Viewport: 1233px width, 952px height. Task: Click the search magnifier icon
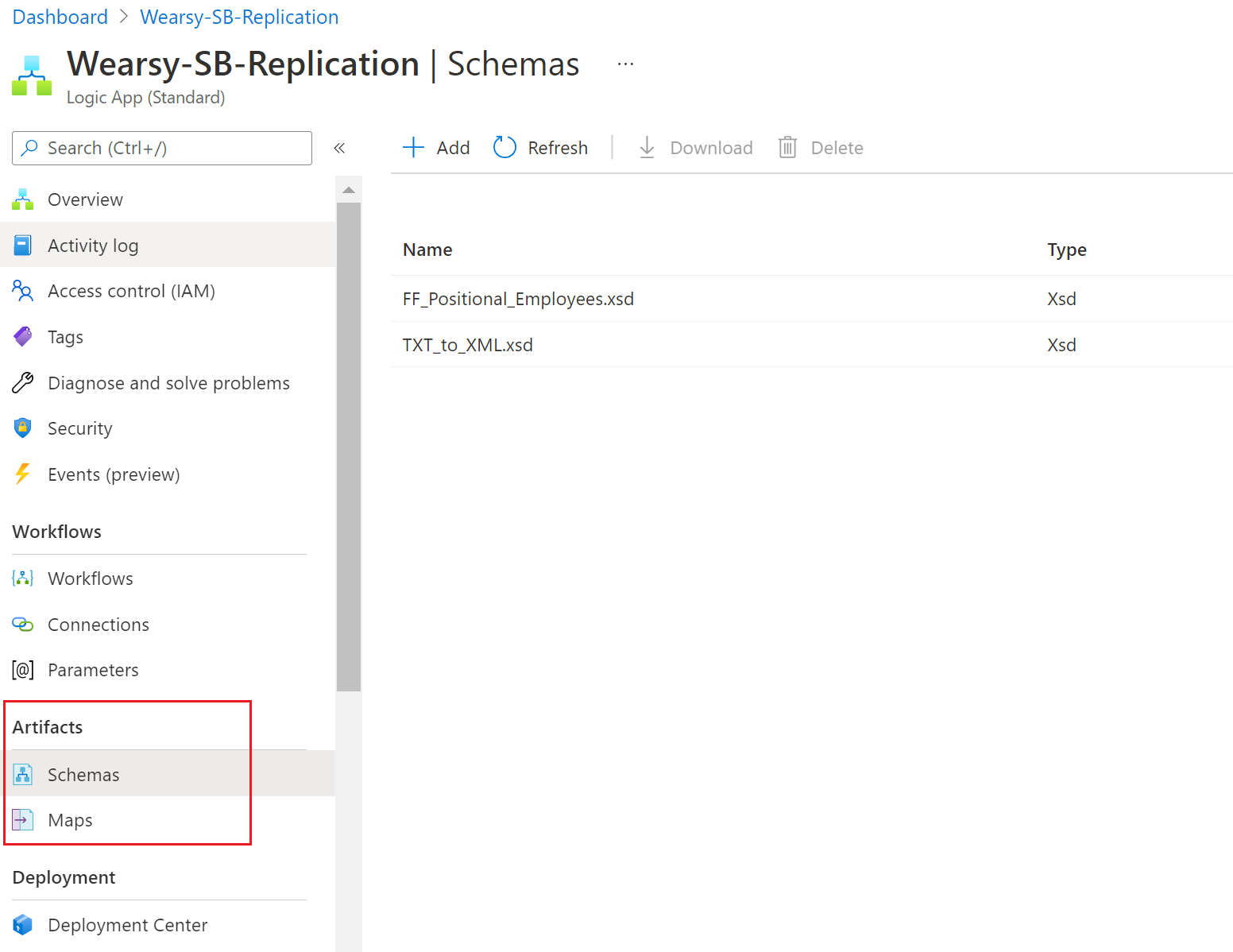29,148
